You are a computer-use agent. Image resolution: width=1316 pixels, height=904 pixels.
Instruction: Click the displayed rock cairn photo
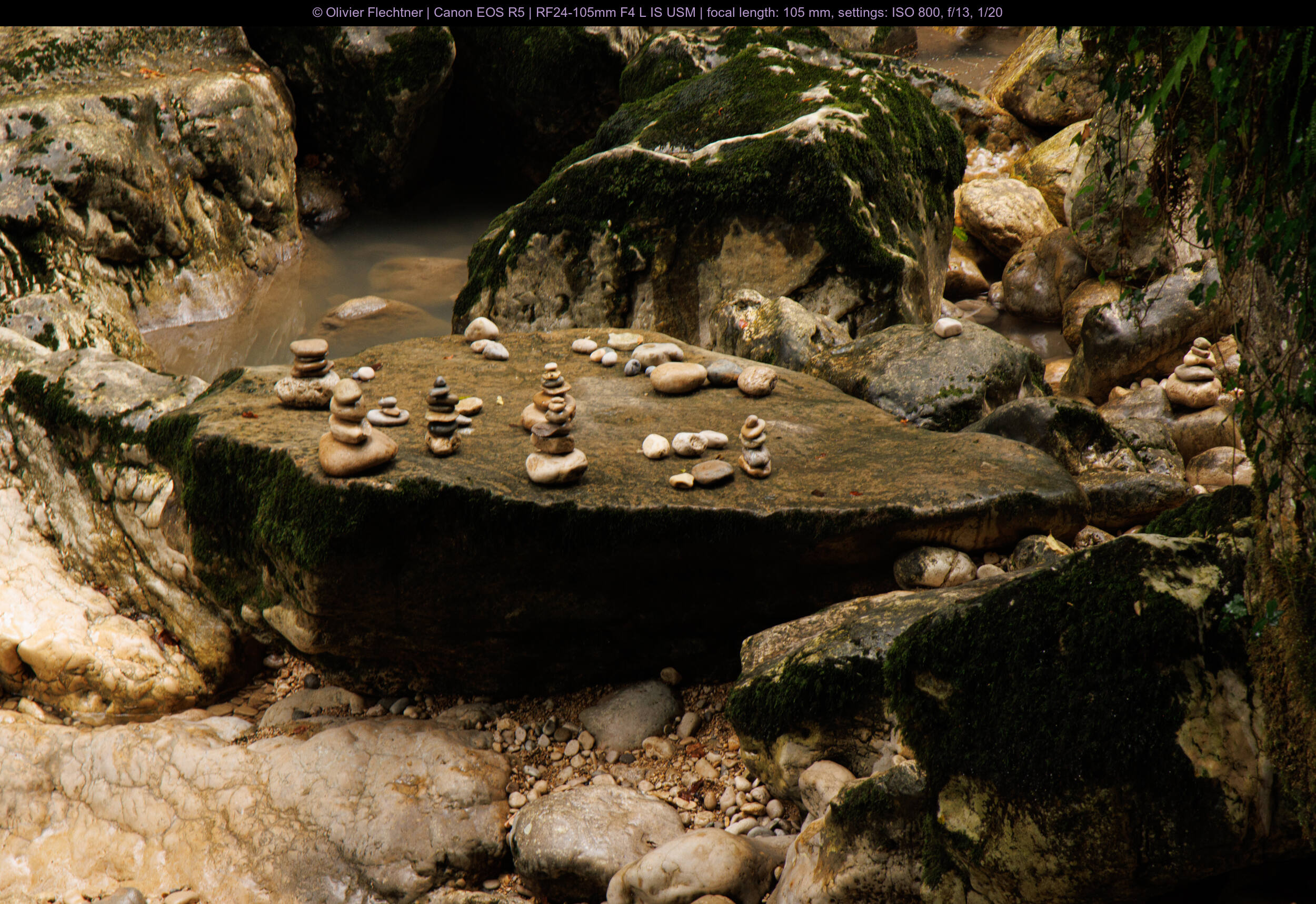click(658, 465)
